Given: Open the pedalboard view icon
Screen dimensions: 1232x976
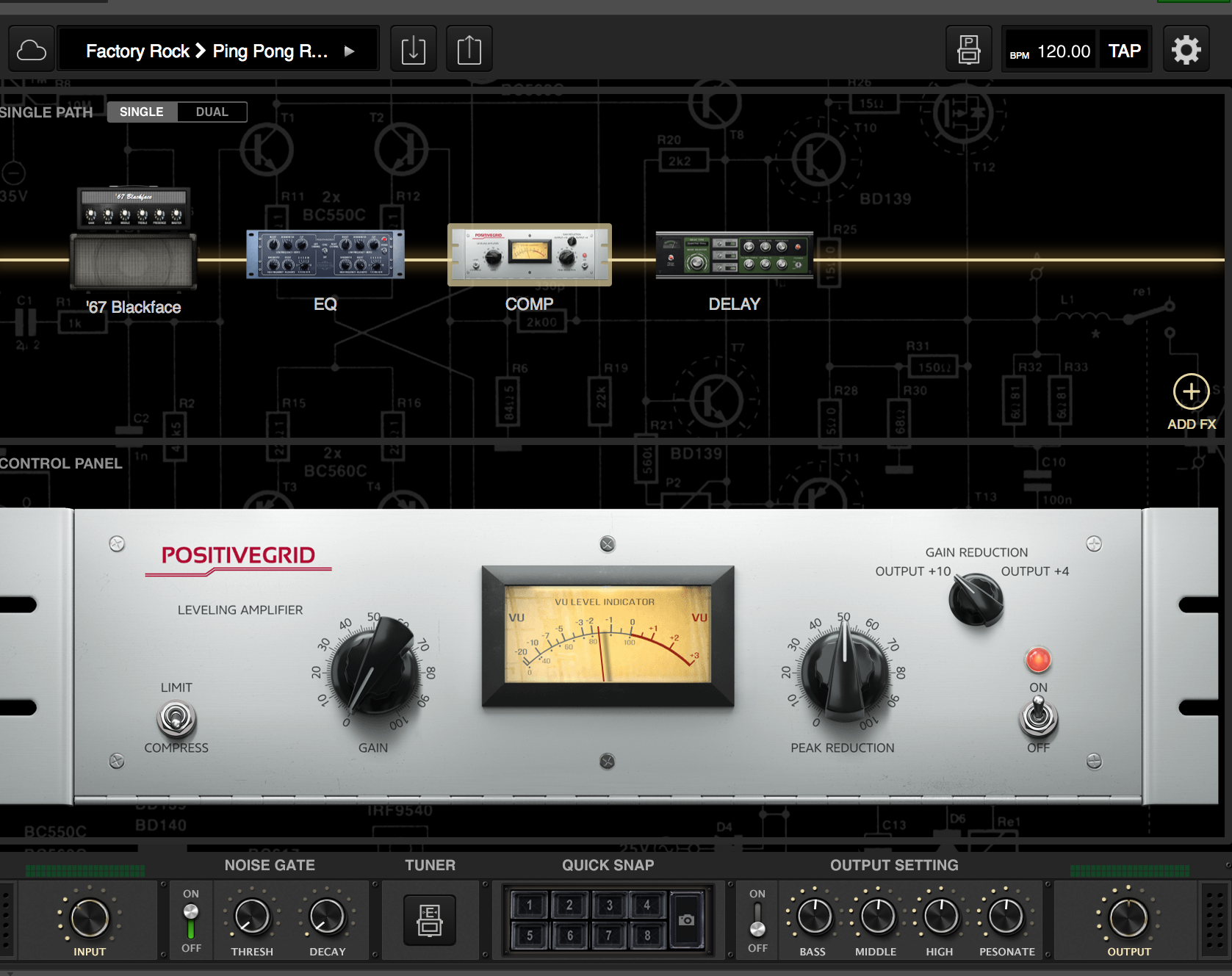Looking at the screenshot, I should tap(969, 50).
